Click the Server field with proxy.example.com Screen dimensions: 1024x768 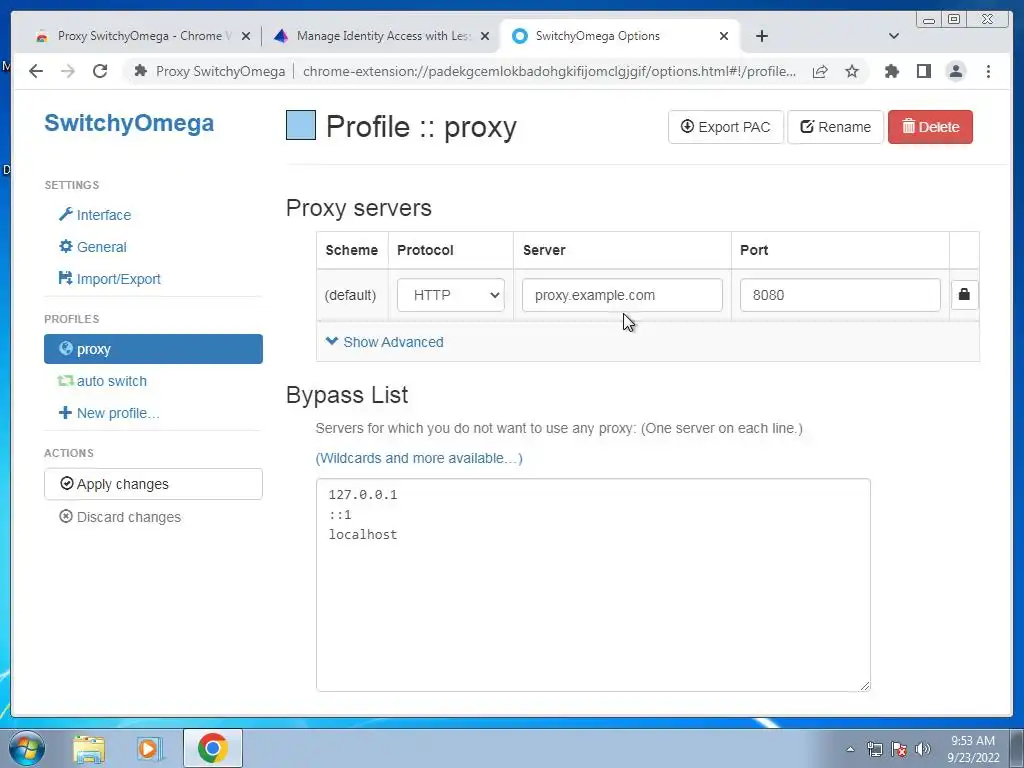pyautogui.click(x=622, y=295)
